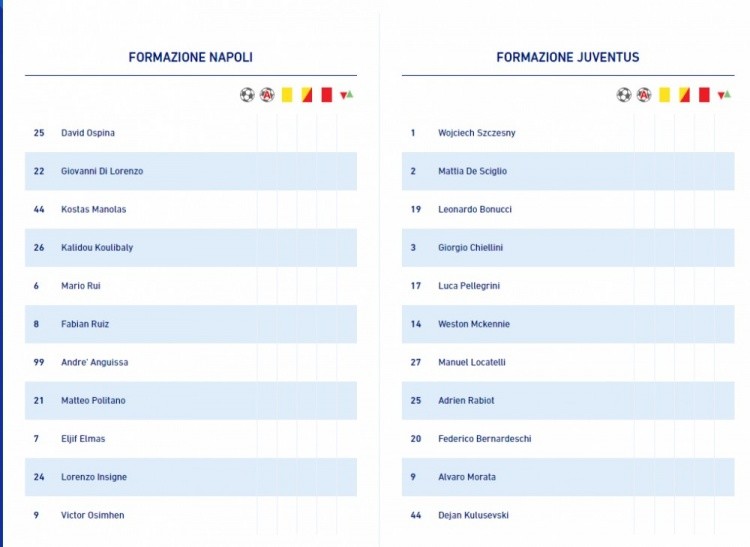Click the Napoli substitution arrows icon
Screen dimensions: 750x547
(x=346, y=95)
